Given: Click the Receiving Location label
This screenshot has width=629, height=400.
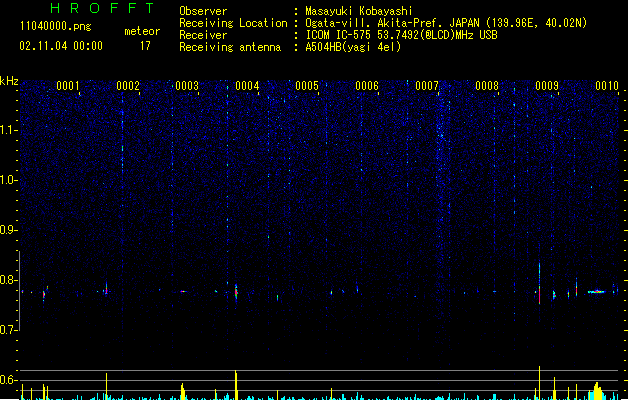Looking at the screenshot, I should coord(233,23).
